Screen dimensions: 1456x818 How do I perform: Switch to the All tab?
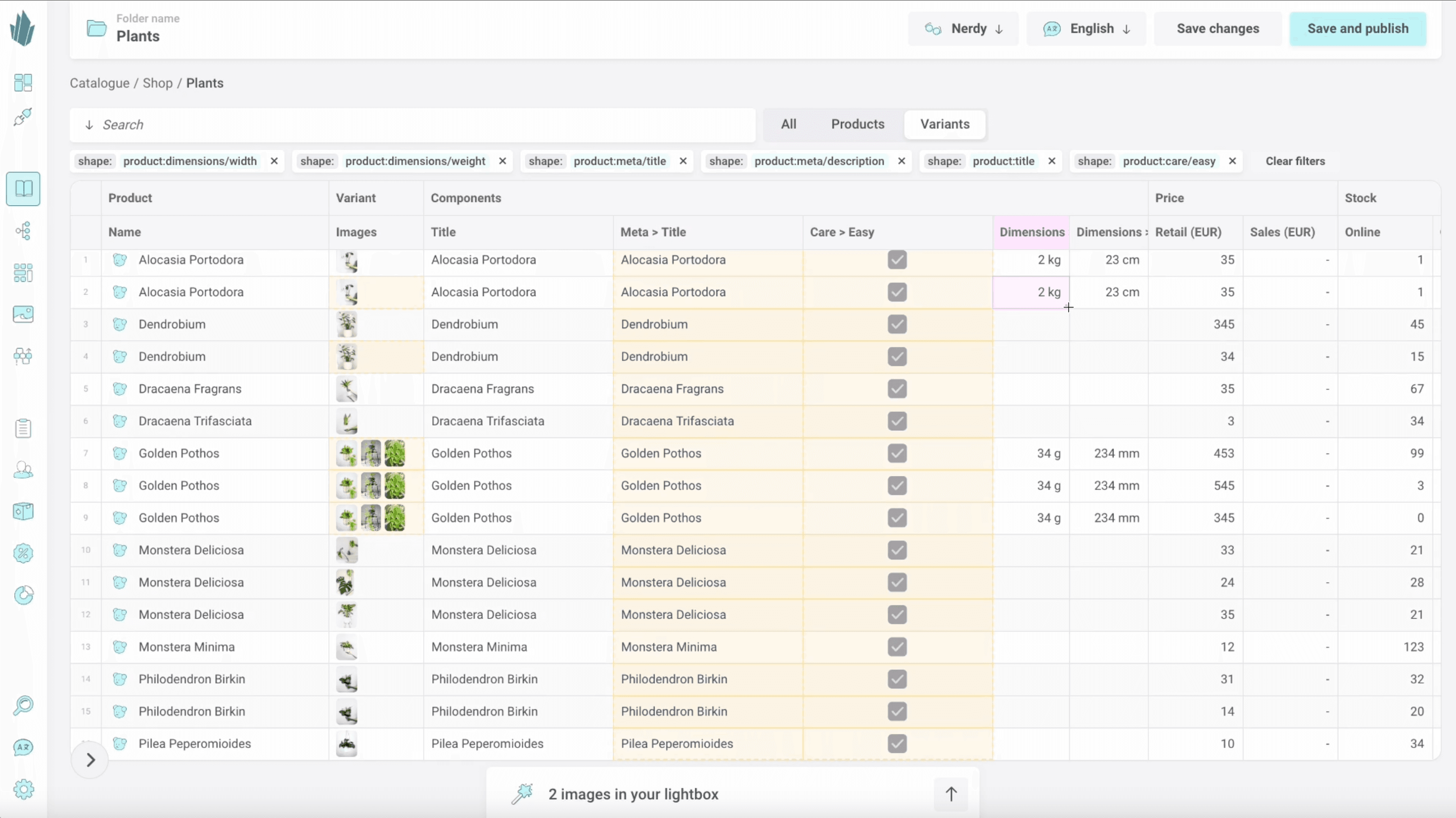click(x=789, y=124)
